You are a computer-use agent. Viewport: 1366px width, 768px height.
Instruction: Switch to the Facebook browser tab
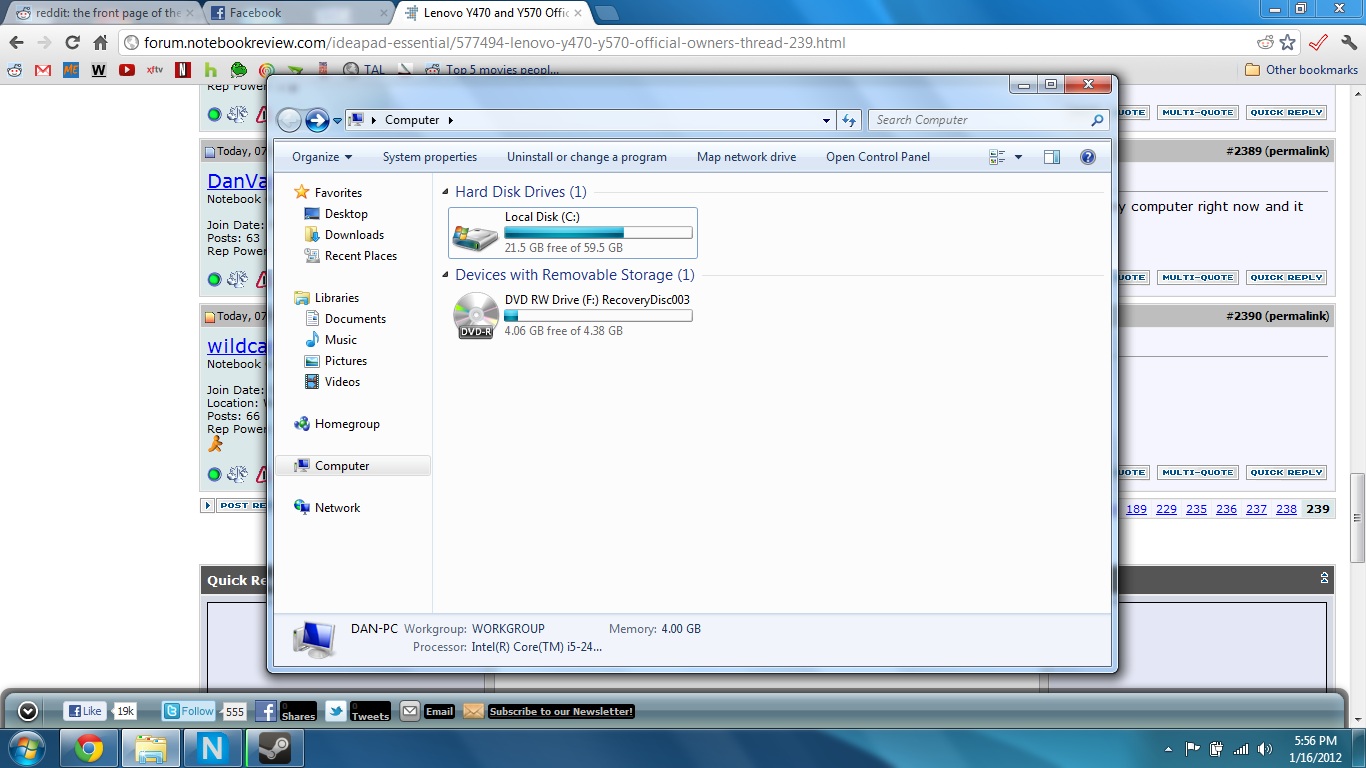tap(297, 13)
